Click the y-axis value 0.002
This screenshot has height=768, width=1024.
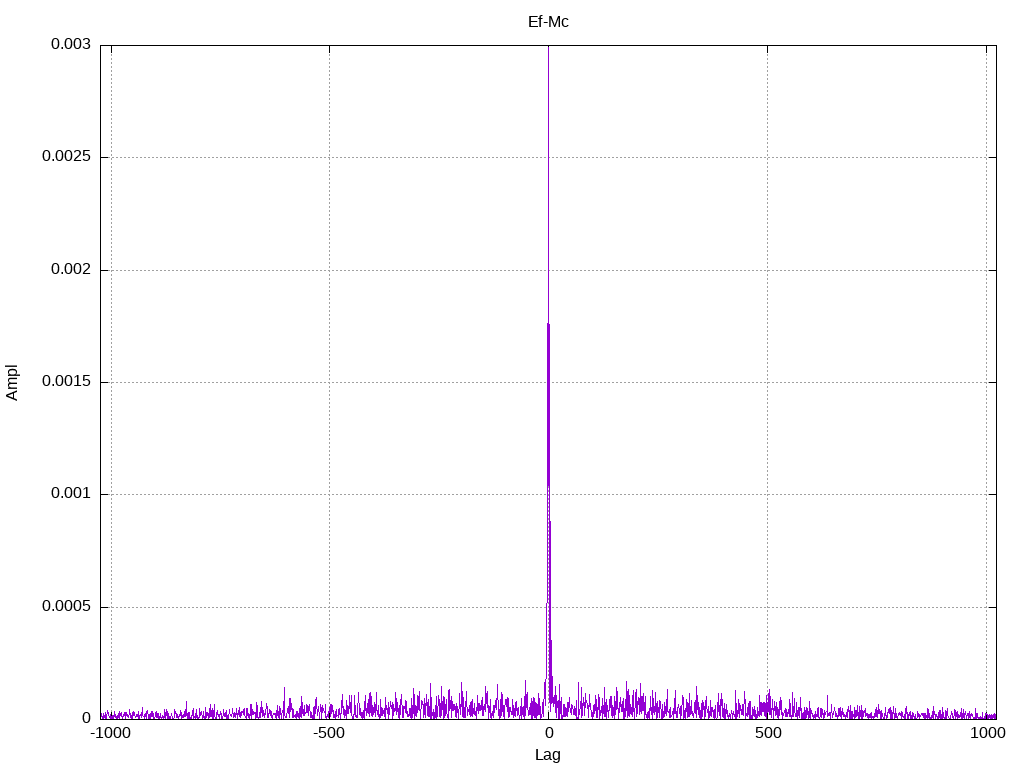pyautogui.click(x=71, y=269)
